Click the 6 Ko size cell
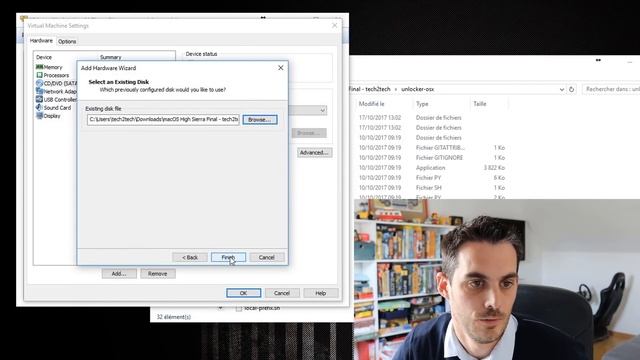This screenshot has height=360, width=640. (x=499, y=178)
